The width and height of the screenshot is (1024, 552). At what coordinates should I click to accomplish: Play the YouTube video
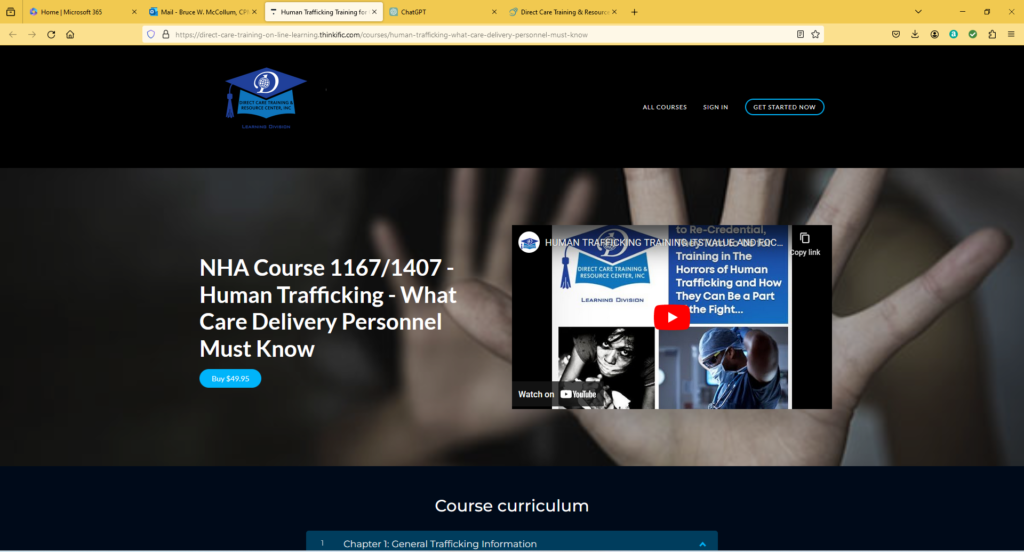[671, 317]
